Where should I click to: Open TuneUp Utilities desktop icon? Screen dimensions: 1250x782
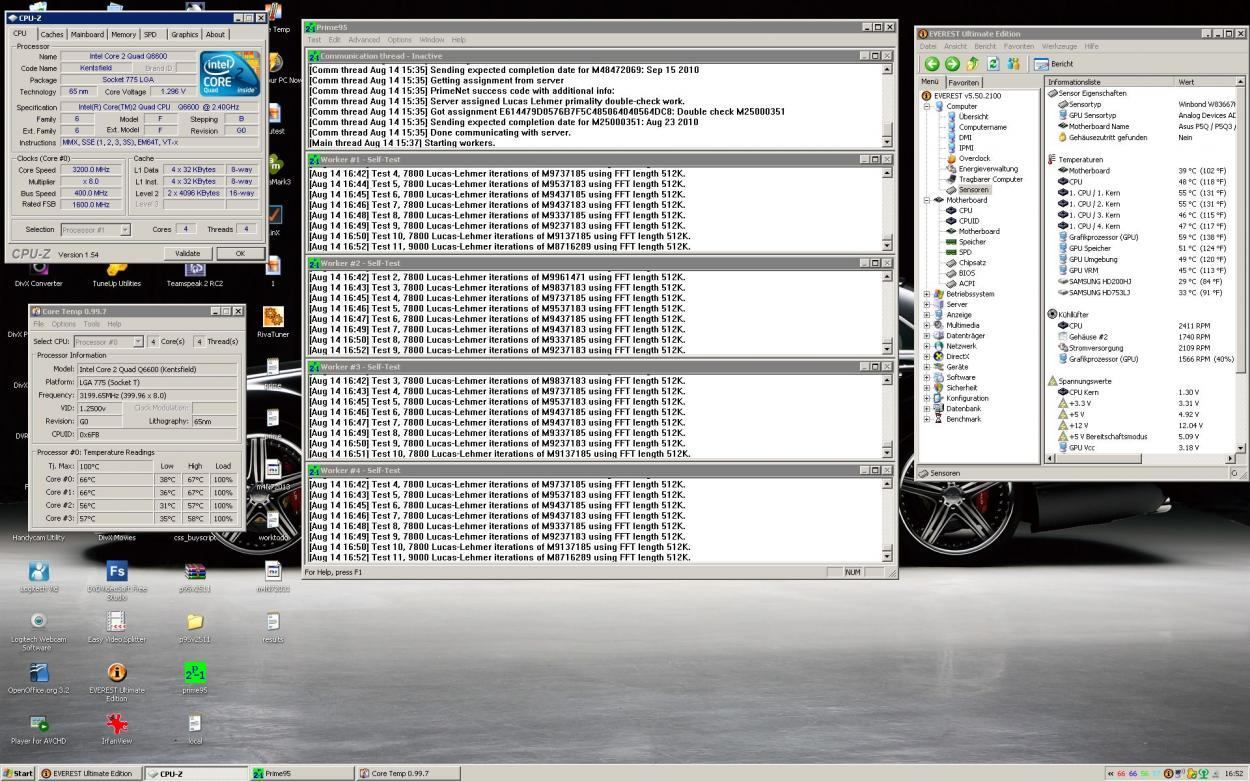click(116, 273)
